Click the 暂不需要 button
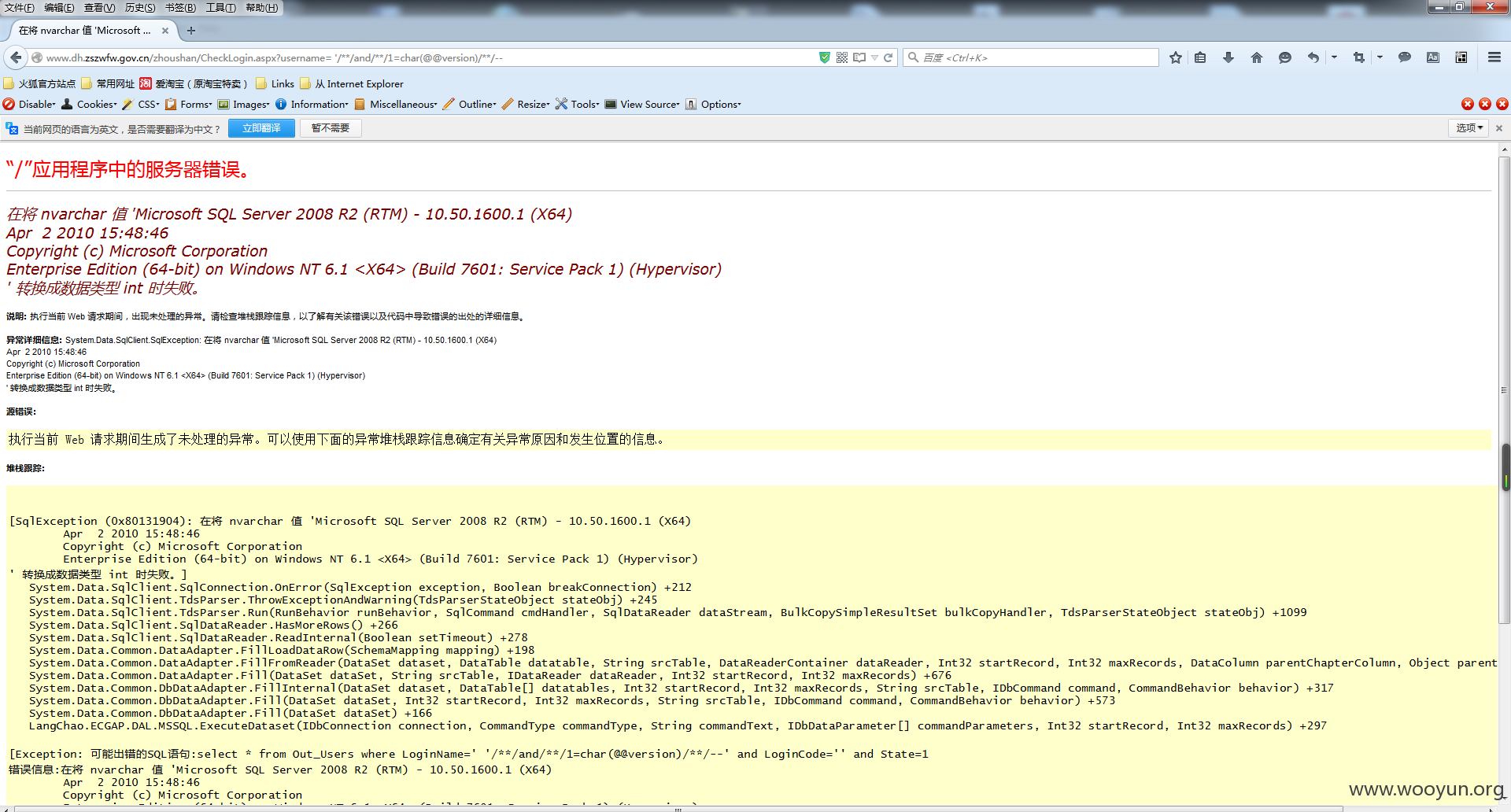 (x=331, y=128)
